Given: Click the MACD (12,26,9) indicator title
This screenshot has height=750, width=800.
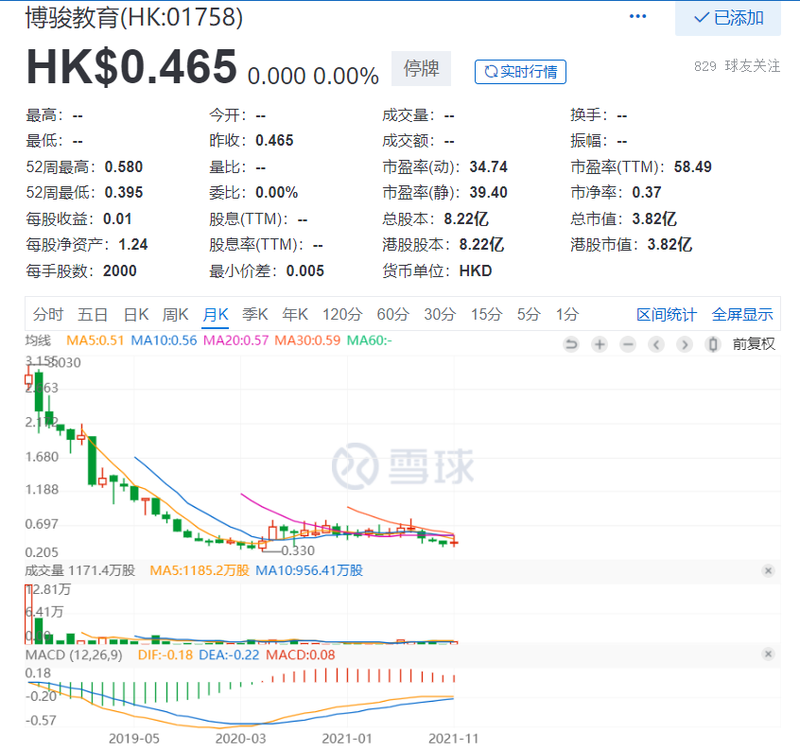Looking at the screenshot, I should coord(74,655).
